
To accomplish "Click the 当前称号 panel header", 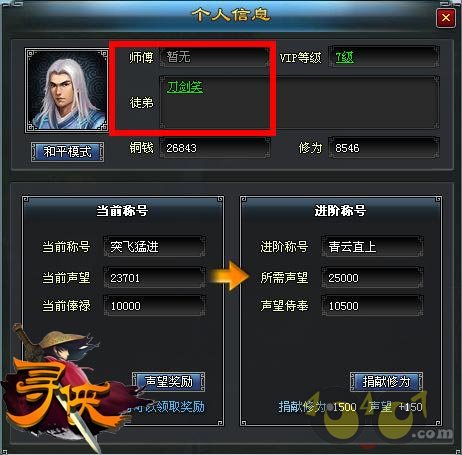I will (122, 211).
